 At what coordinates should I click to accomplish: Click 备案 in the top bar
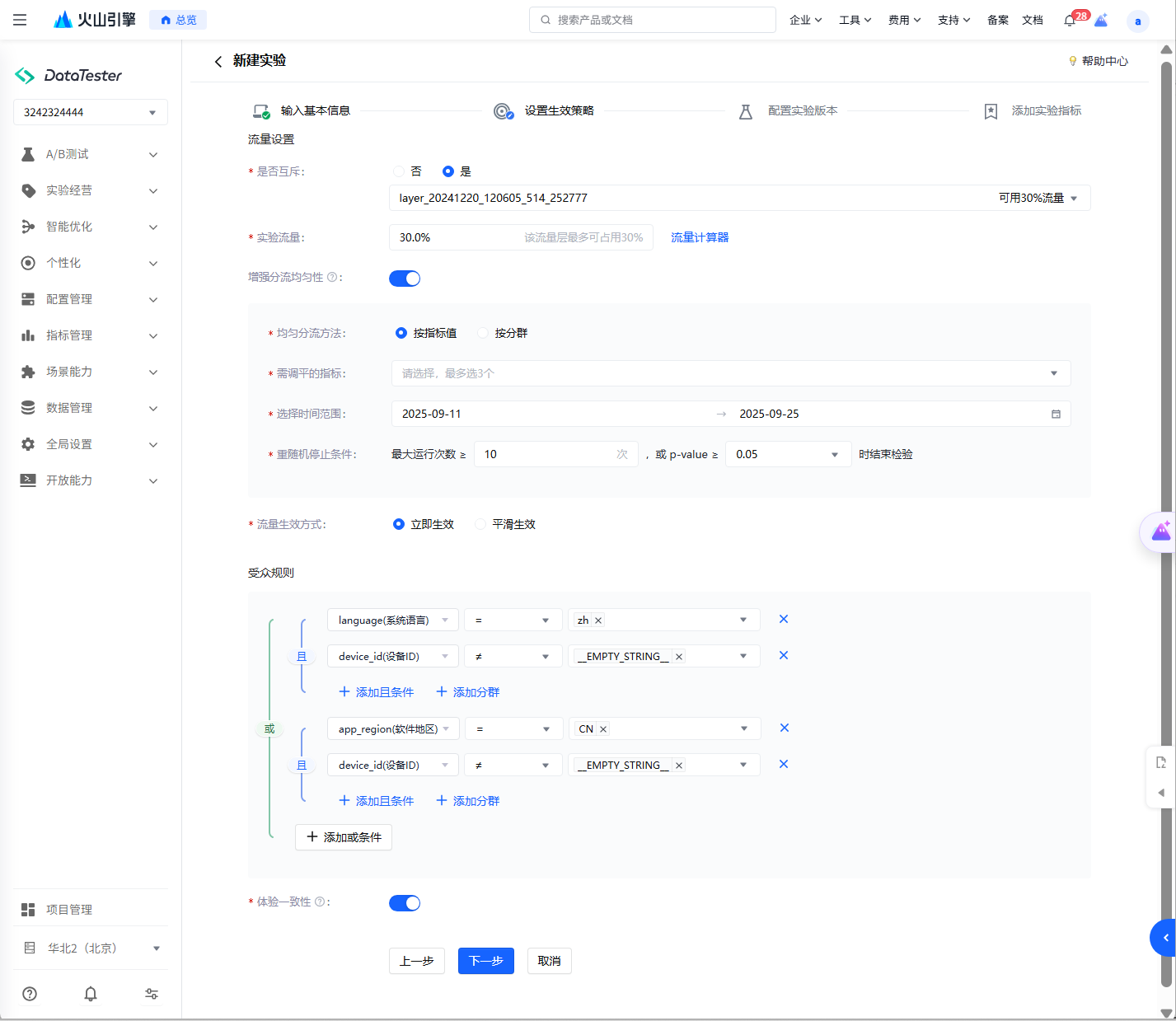click(998, 20)
